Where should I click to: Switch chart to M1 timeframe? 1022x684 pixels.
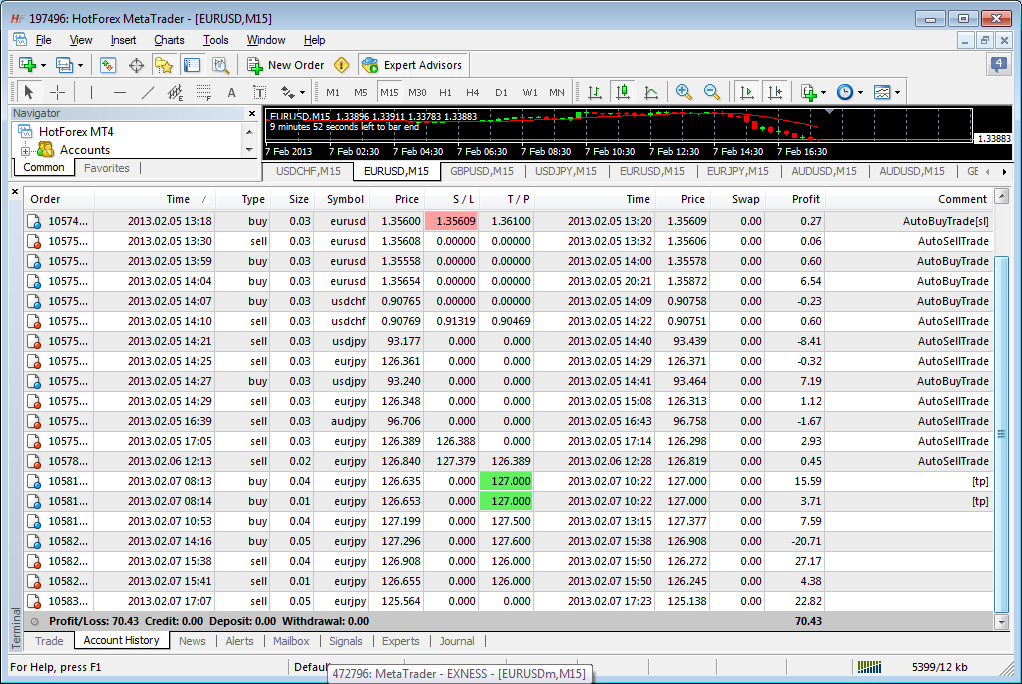pyautogui.click(x=333, y=92)
